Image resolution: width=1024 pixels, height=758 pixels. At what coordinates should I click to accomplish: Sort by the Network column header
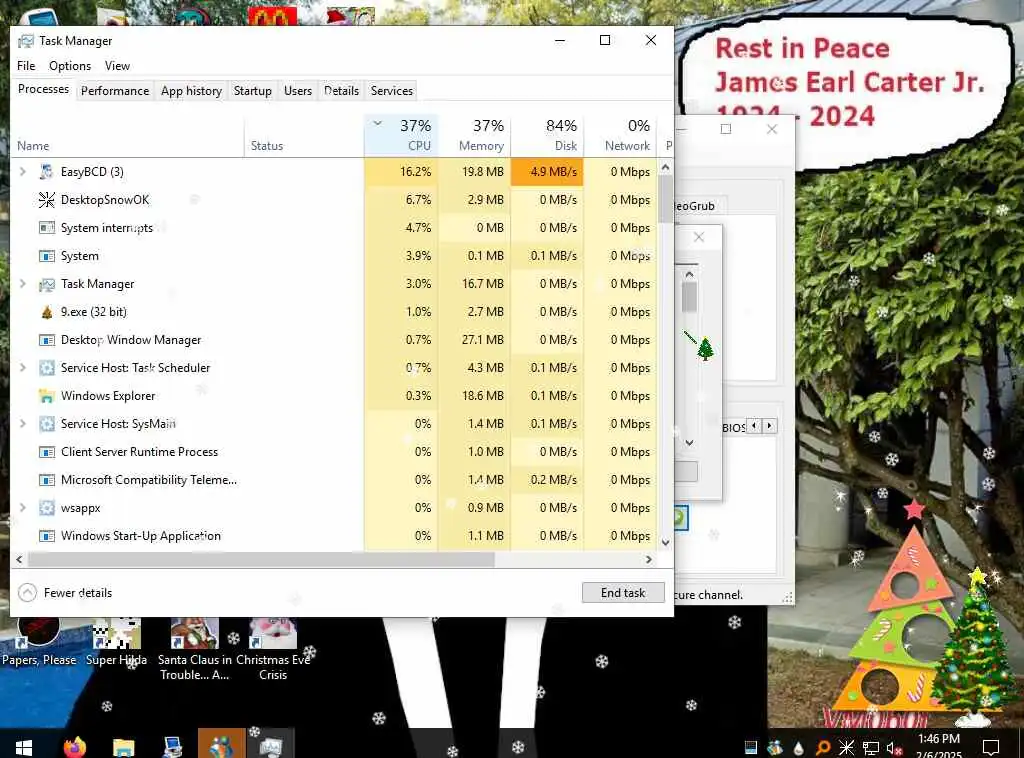(620, 135)
